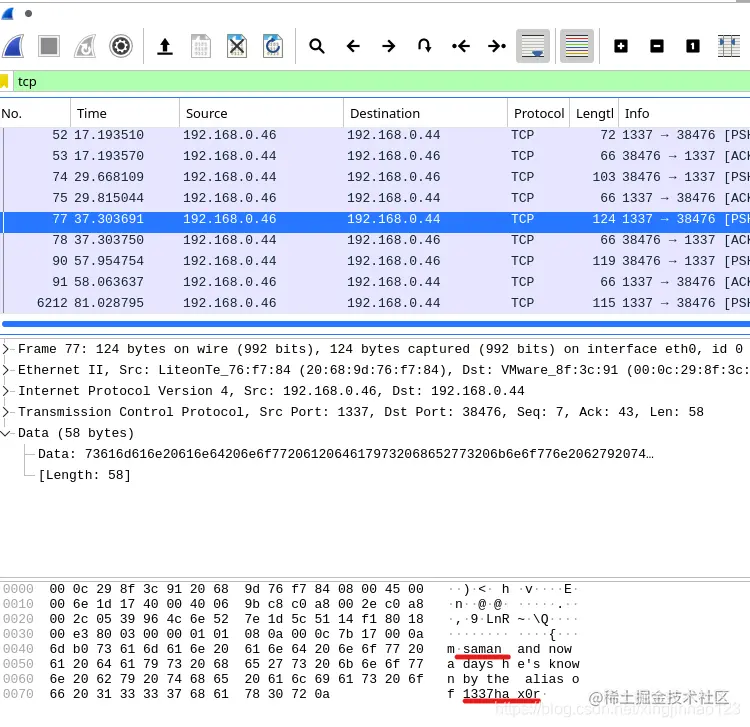Restart the current capture

[x=85, y=46]
